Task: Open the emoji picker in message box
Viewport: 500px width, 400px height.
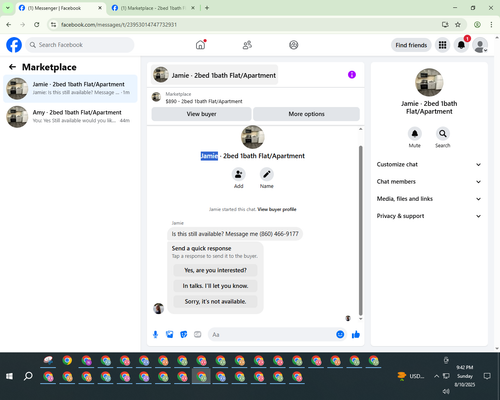Action: (340, 334)
